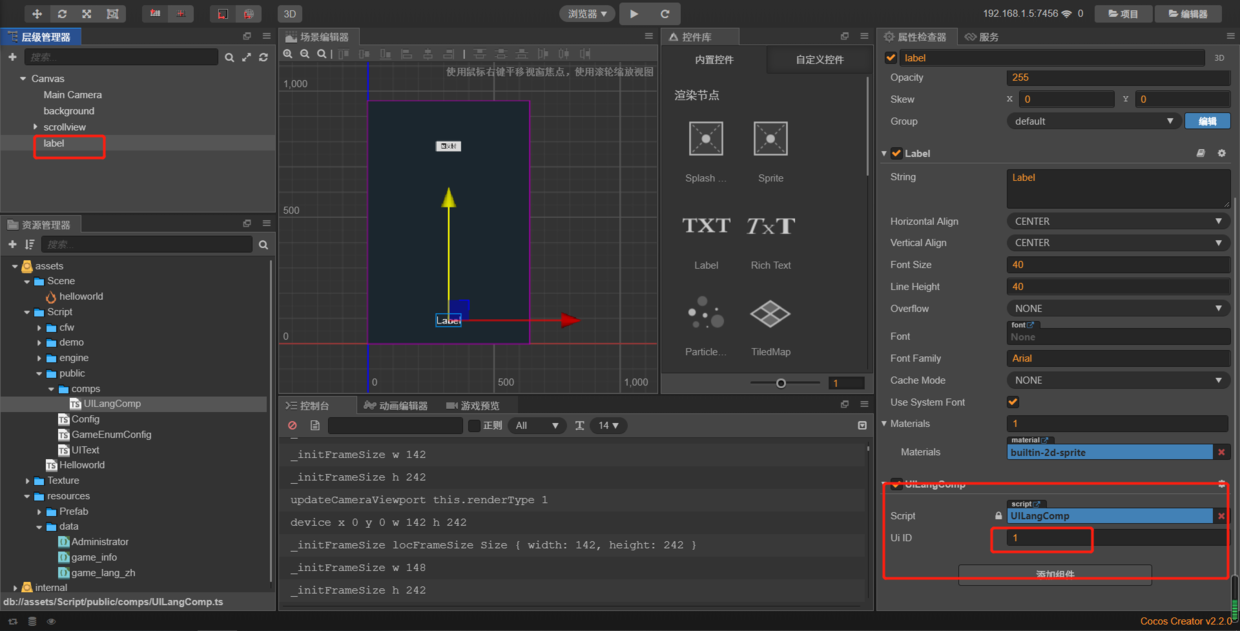The image size is (1240, 631).
Task: Refresh the hierarchy panel
Action: coord(264,58)
